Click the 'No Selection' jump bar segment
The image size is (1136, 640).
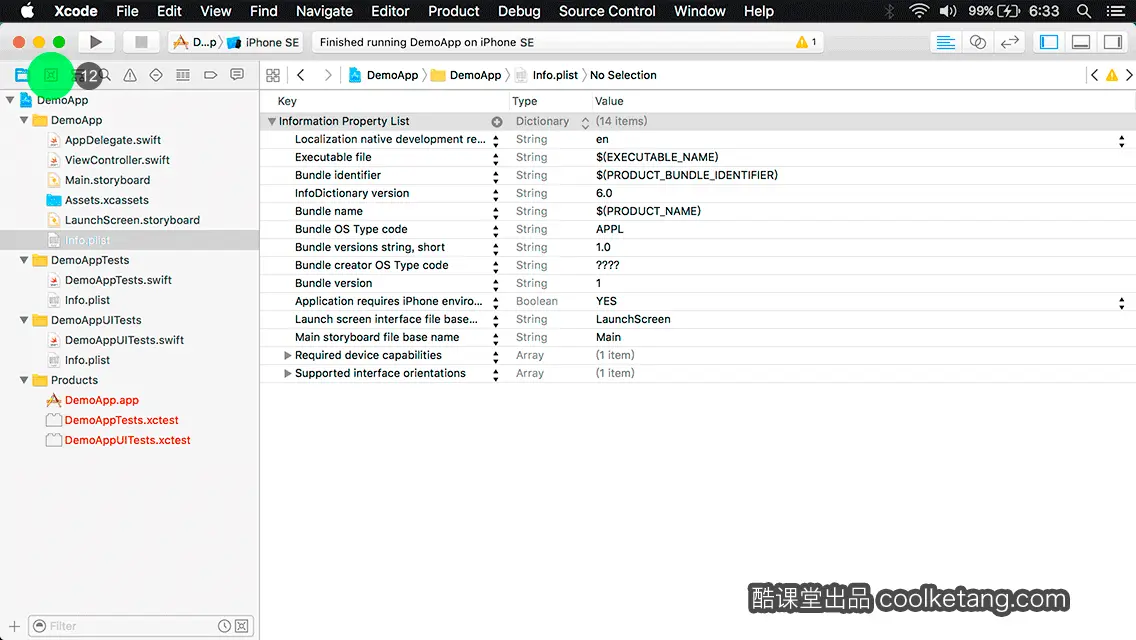click(623, 75)
